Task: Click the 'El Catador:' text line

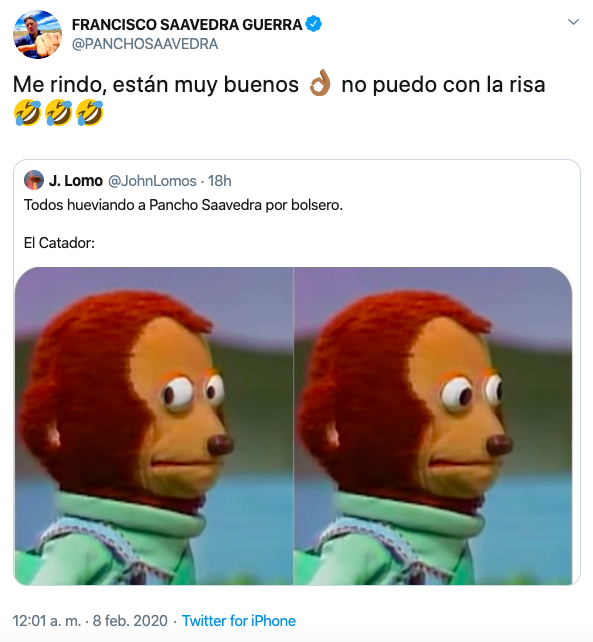Action: [59, 243]
